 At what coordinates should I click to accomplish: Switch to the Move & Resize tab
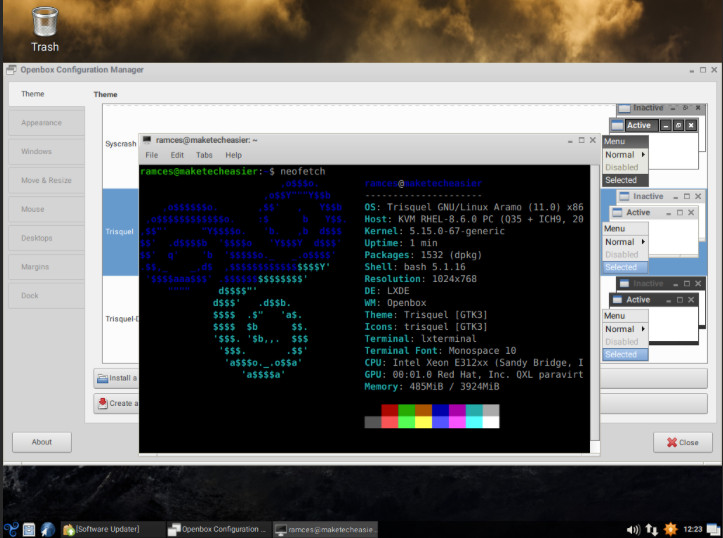point(47,180)
